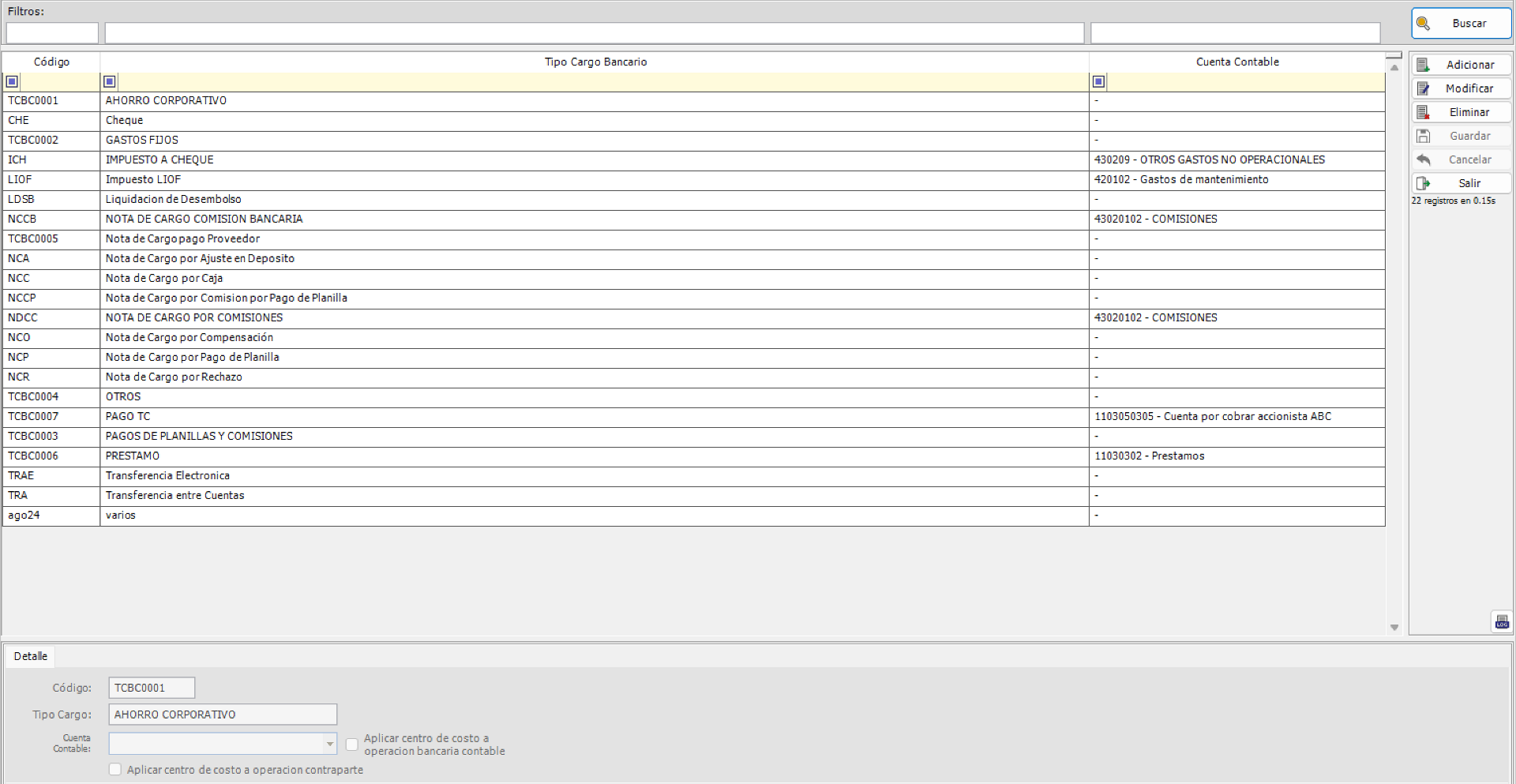Enable 'Aplicar centro de costo a operacion bancaria contable'

(x=351, y=744)
